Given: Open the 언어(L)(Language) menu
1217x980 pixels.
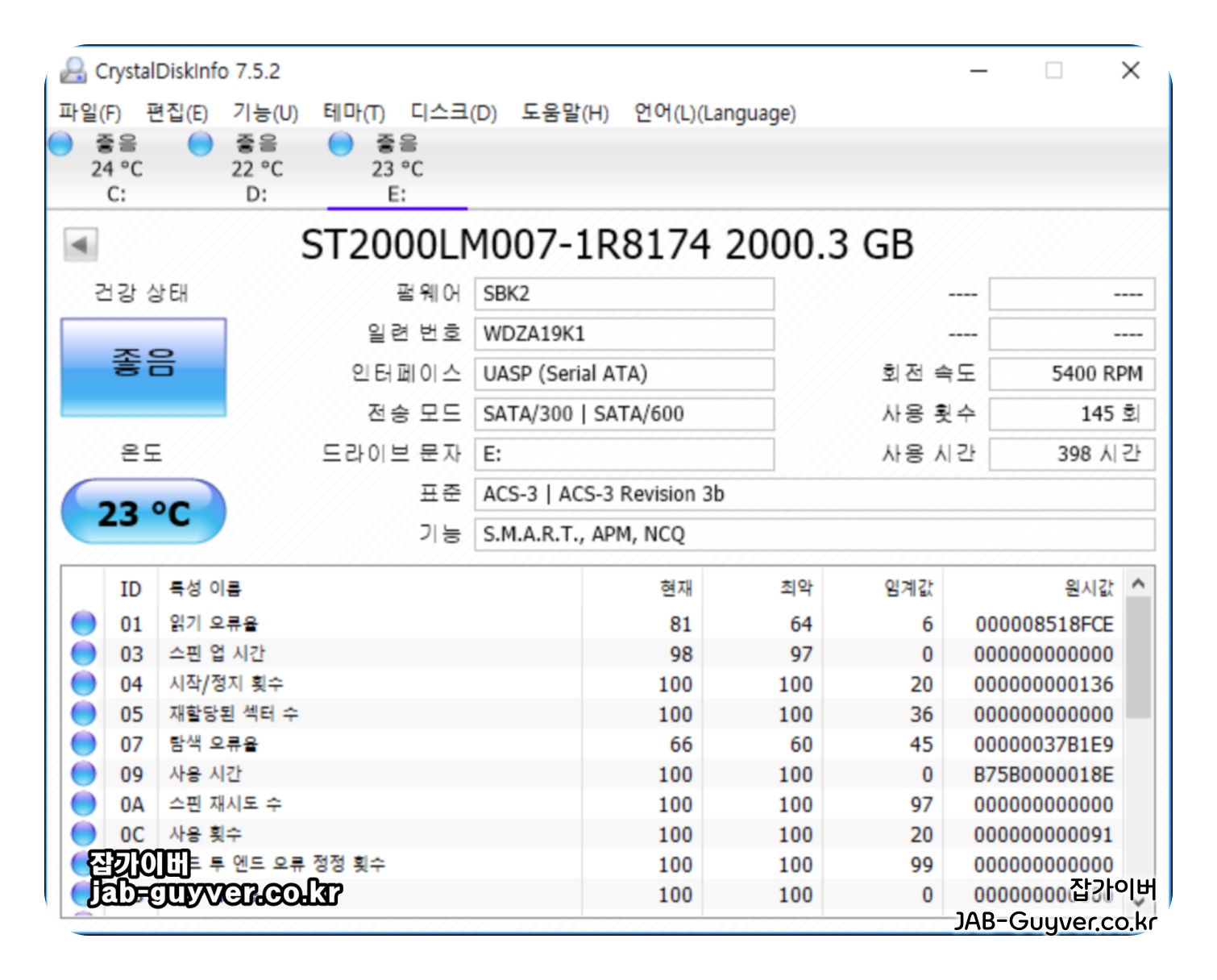Looking at the screenshot, I should 714,113.
